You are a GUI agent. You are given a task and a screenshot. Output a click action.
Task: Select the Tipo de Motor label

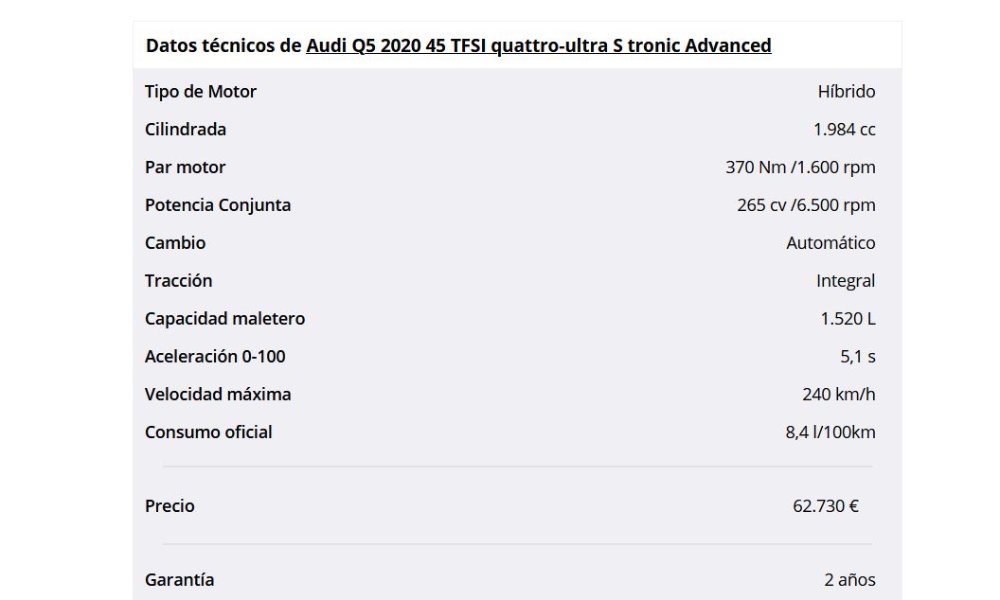point(200,92)
